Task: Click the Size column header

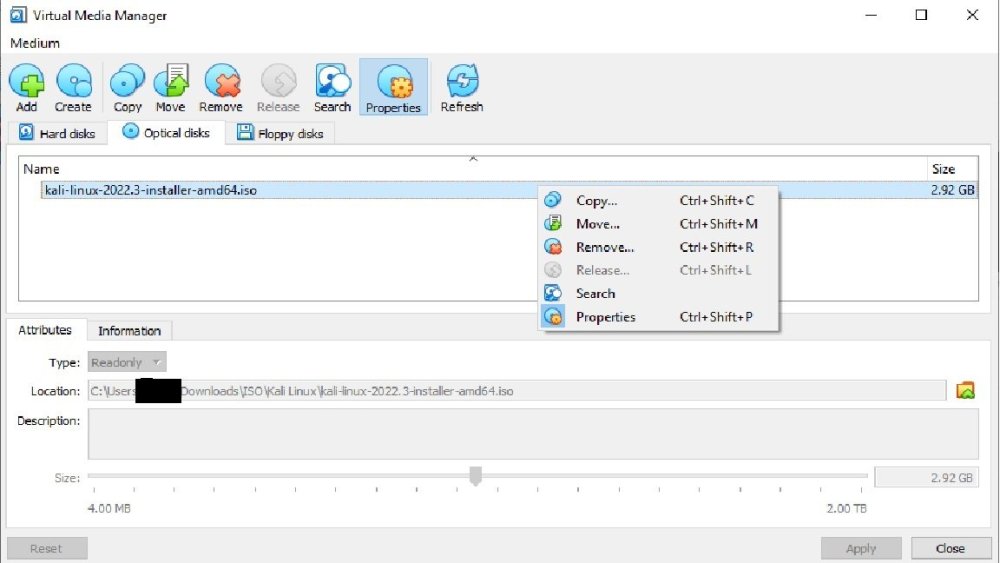Action: [x=952, y=169]
